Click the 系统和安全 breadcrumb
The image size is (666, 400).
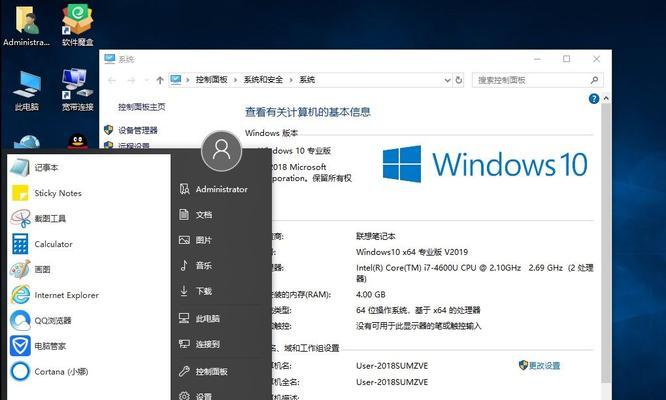(x=263, y=79)
